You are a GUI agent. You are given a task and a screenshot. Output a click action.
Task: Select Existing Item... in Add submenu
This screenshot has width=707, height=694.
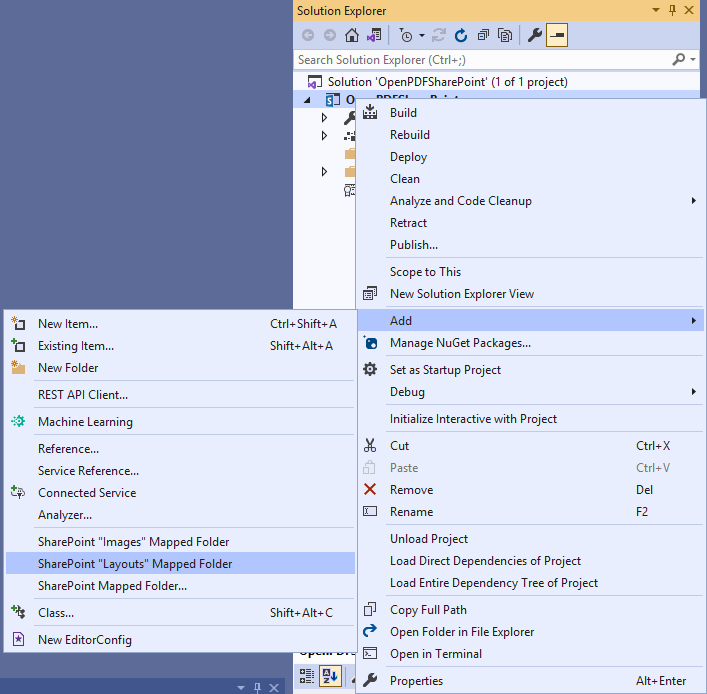tap(180, 346)
